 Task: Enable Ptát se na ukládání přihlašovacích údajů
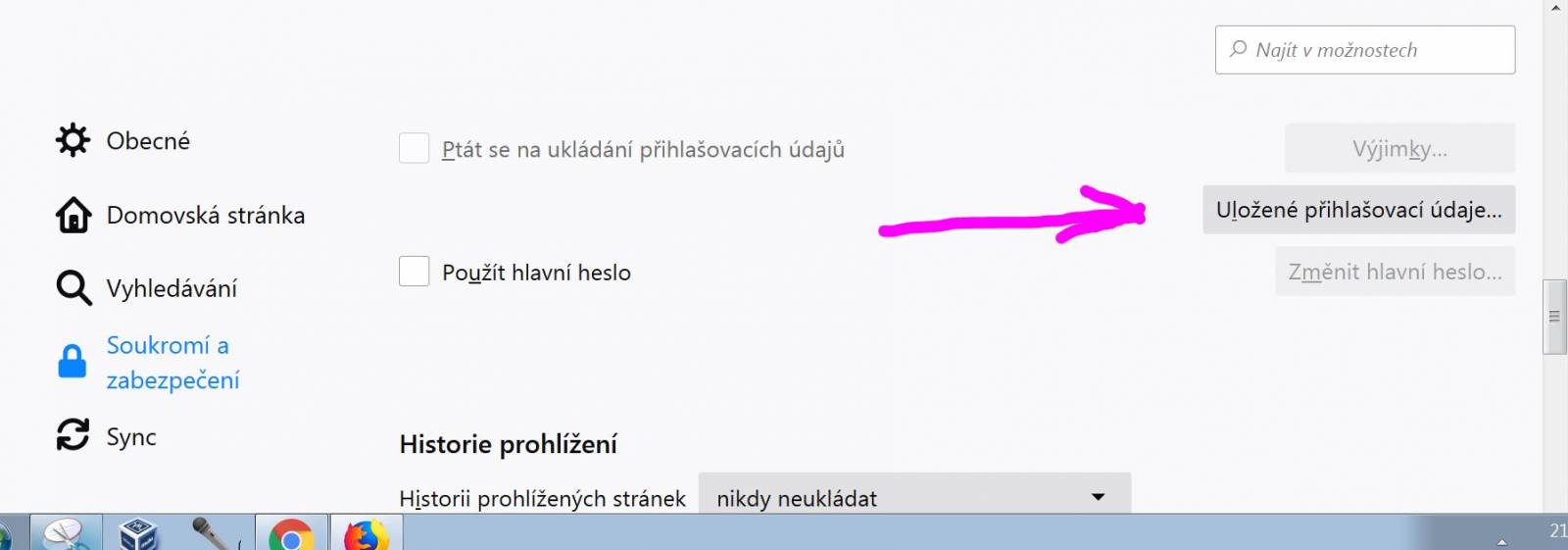coord(414,149)
